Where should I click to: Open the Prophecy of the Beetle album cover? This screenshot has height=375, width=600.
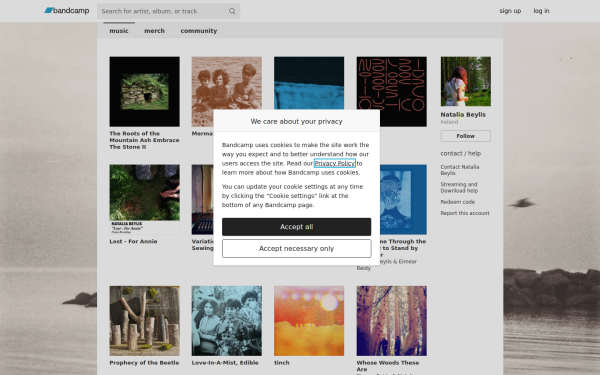point(144,321)
